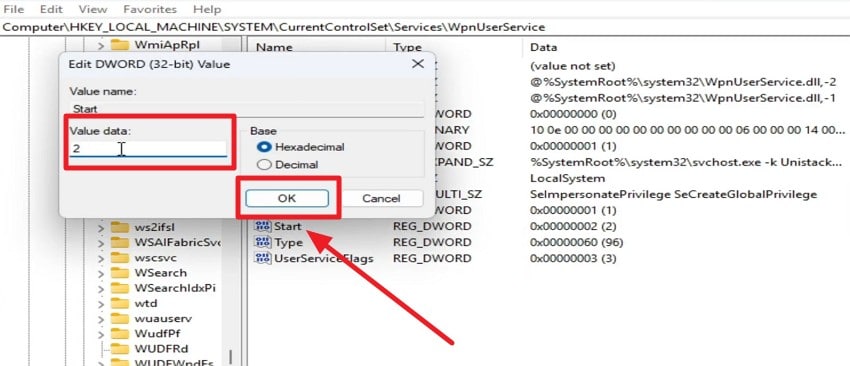Select the WSearch tree item label
The width and height of the screenshot is (850, 366).
tap(160, 273)
